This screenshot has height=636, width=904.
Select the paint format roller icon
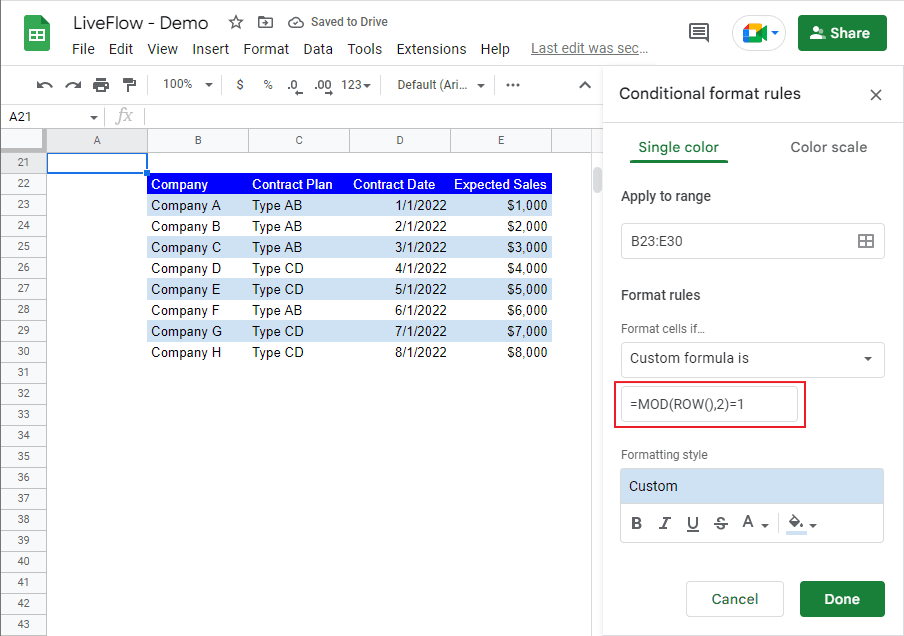129,85
